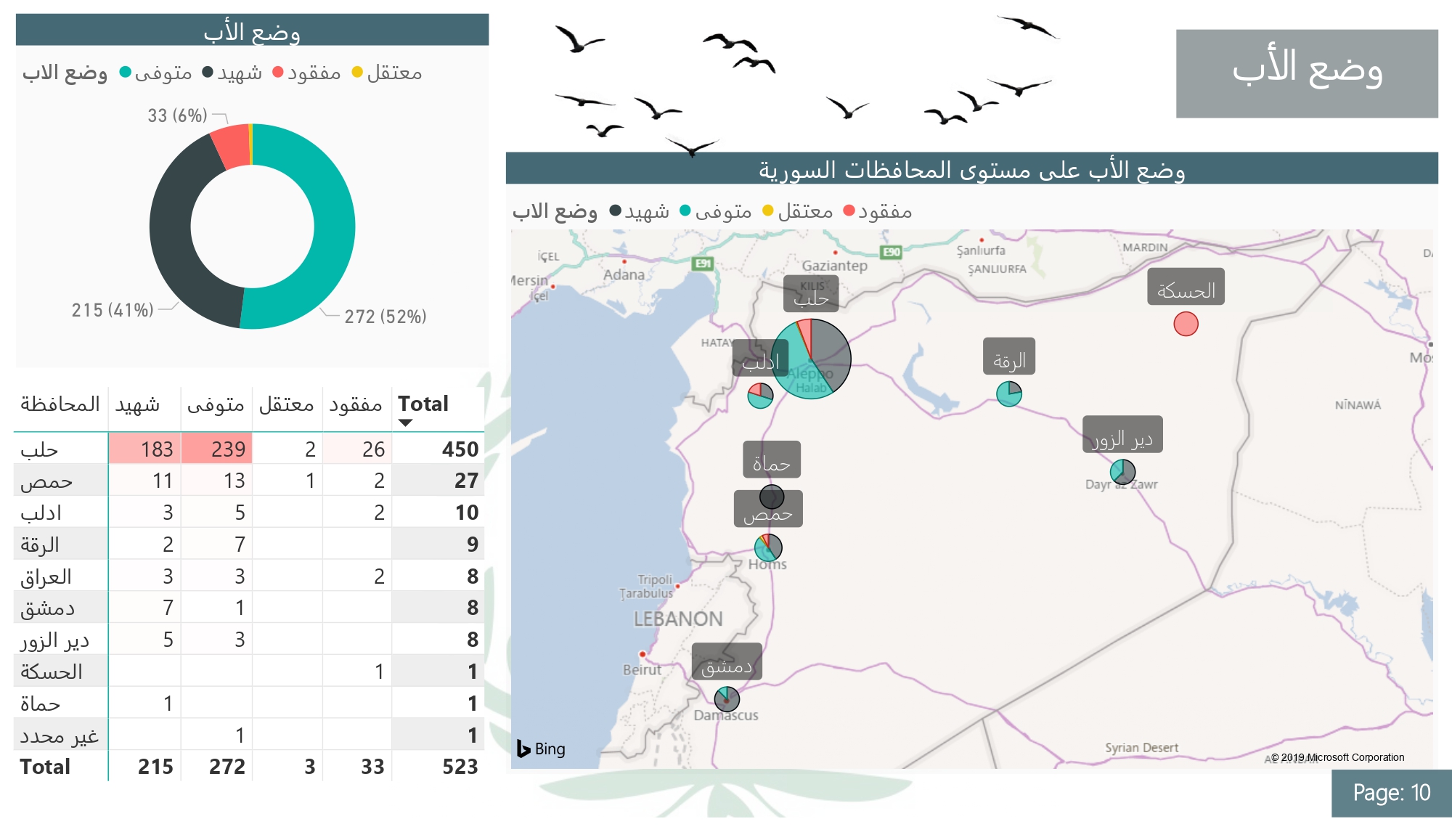1452x840 pixels.
Task: Select the دمشق row in the table
Action: 47,608
